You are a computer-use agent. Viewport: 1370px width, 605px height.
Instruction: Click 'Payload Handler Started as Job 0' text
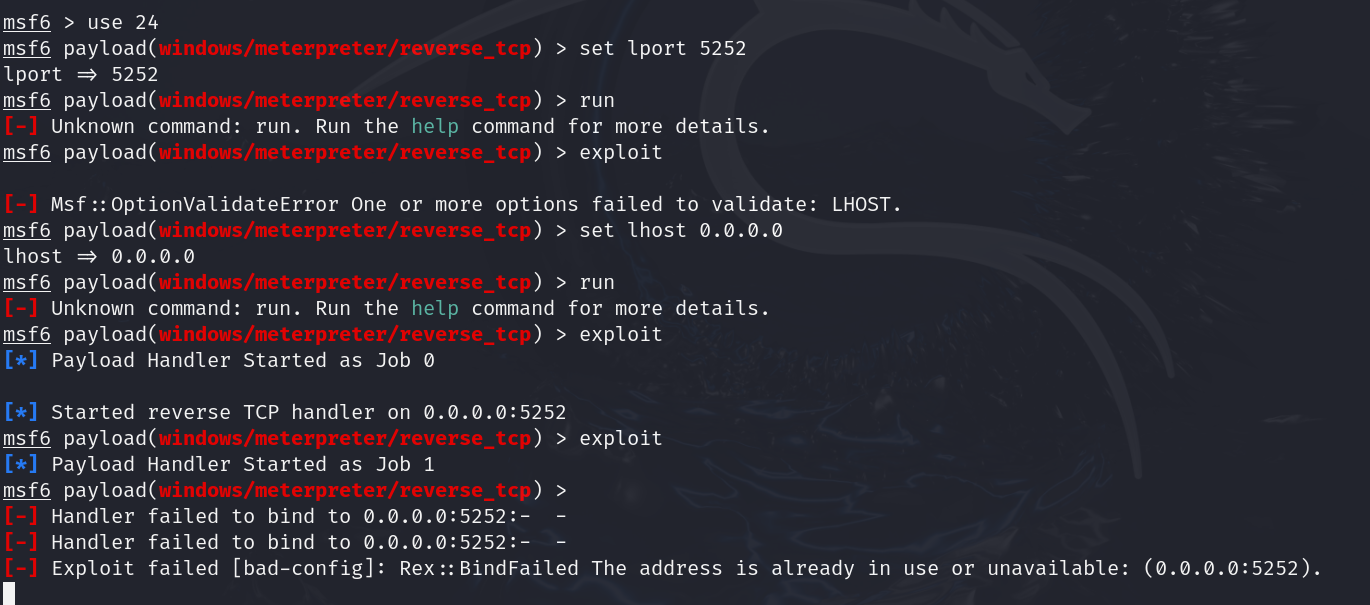pyautogui.click(x=243, y=361)
